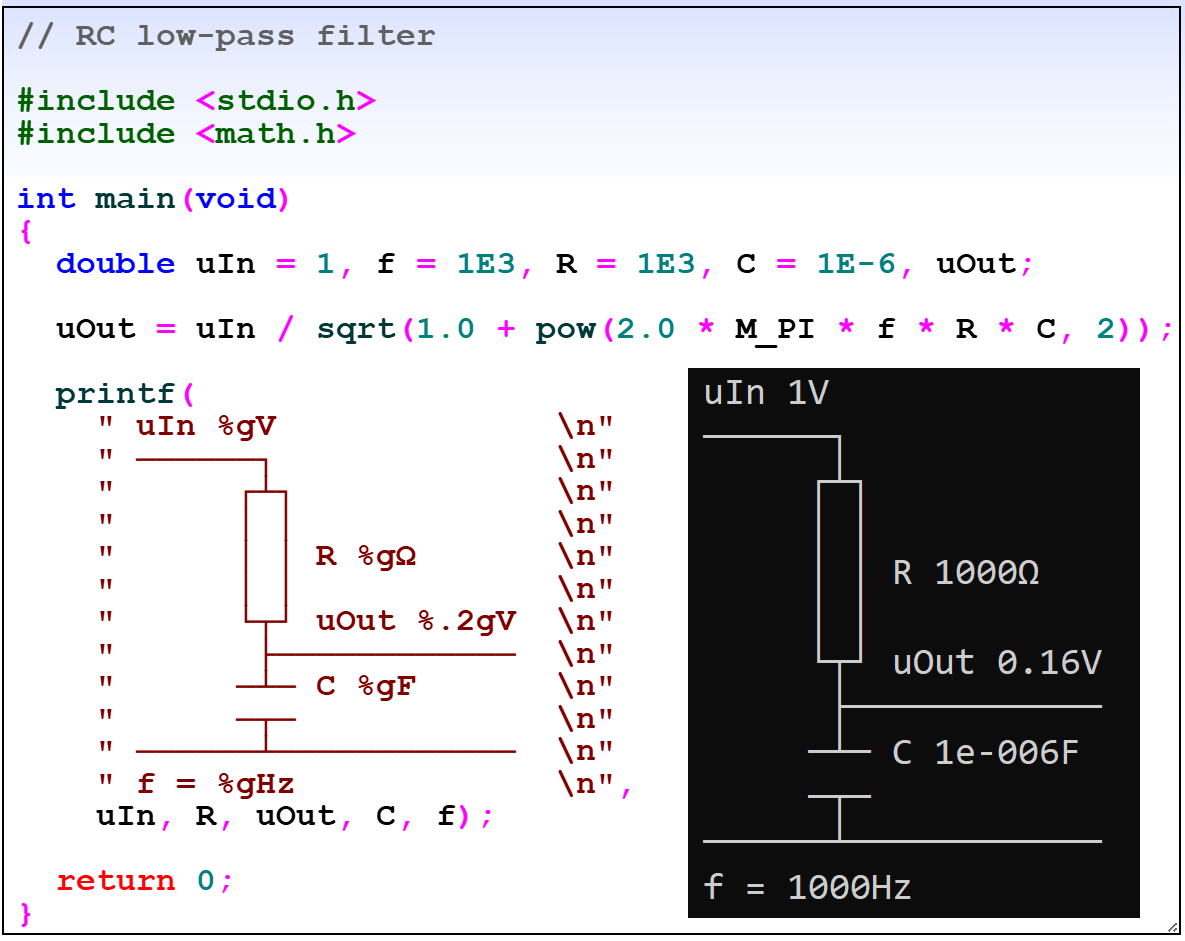
Task: Click the 'printf' call
Action: [115, 395]
